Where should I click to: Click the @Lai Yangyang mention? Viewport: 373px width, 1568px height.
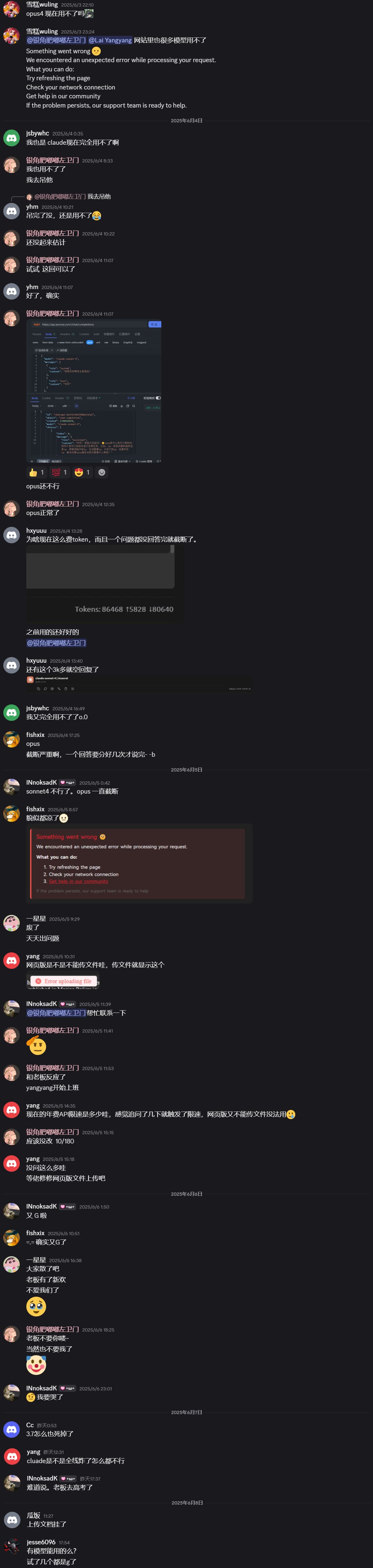pyautogui.click(x=110, y=40)
